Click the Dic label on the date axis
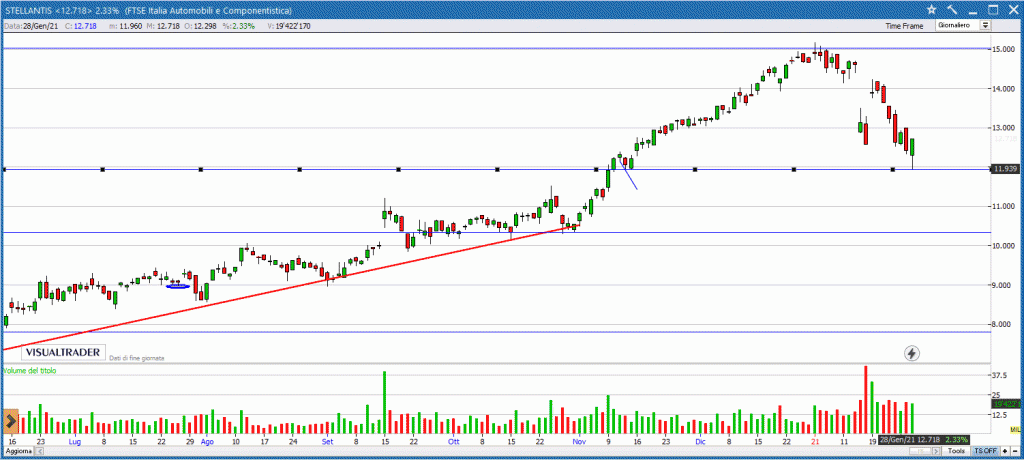1024x460 pixels. [x=700, y=441]
